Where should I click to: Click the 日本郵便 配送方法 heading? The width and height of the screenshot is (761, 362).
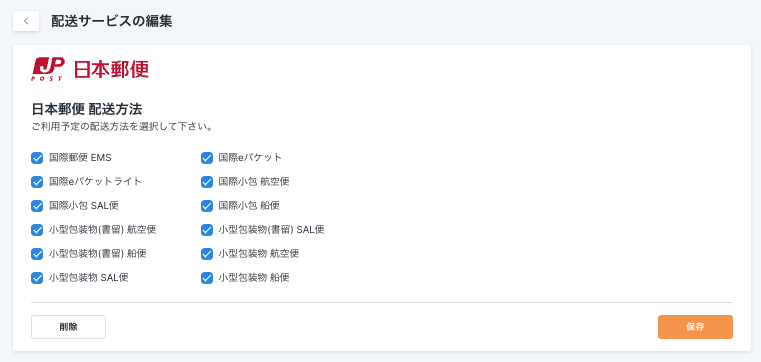click(87, 109)
